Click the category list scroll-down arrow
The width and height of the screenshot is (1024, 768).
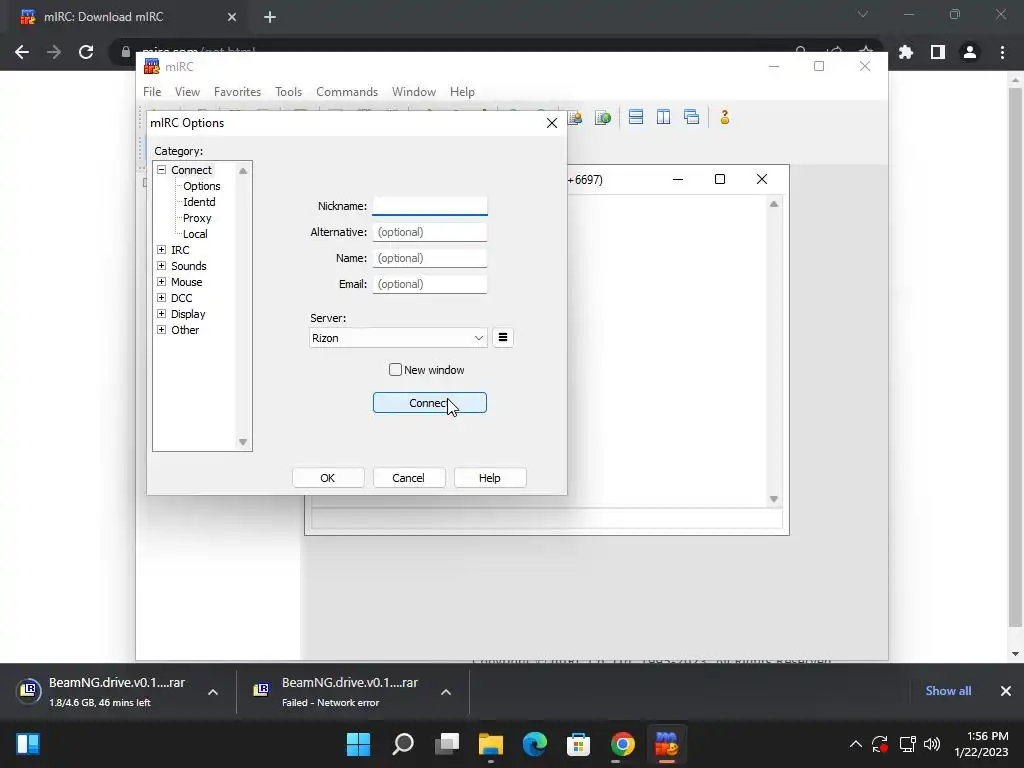tap(243, 442)
